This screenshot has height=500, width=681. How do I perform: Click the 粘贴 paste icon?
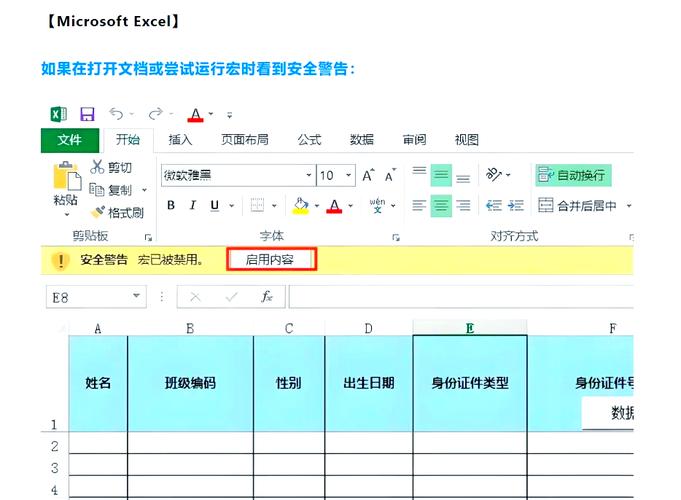click(66, 176)
